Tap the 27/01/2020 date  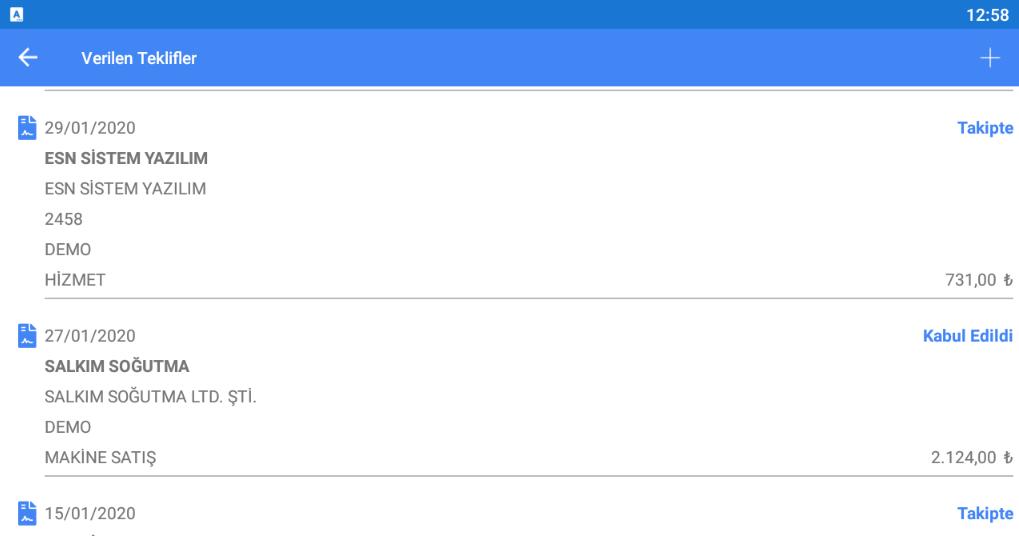[x=90, y=336]
